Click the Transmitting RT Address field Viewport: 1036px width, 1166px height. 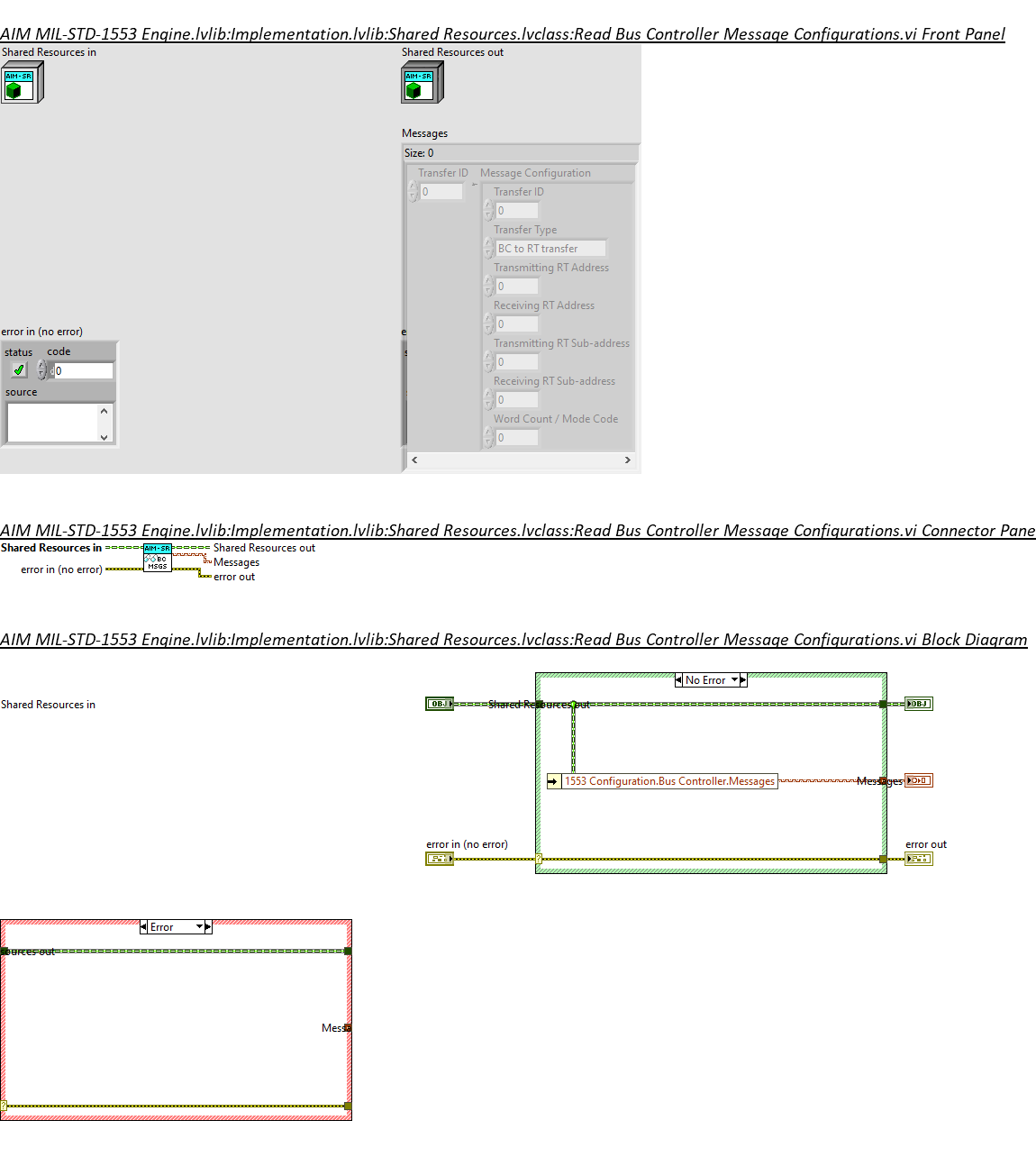517,287
